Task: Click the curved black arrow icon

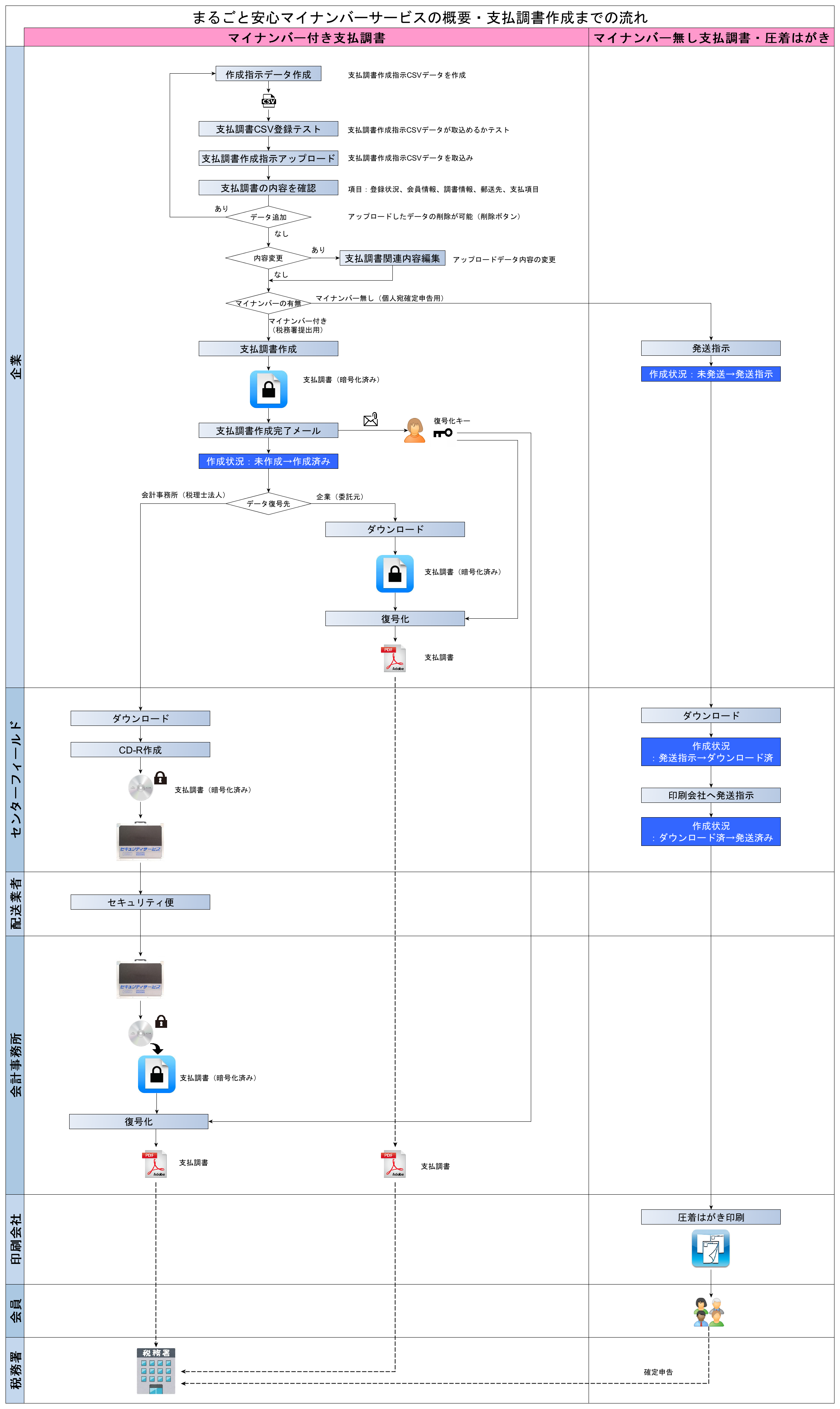Action: click(x=157, y=1048)
